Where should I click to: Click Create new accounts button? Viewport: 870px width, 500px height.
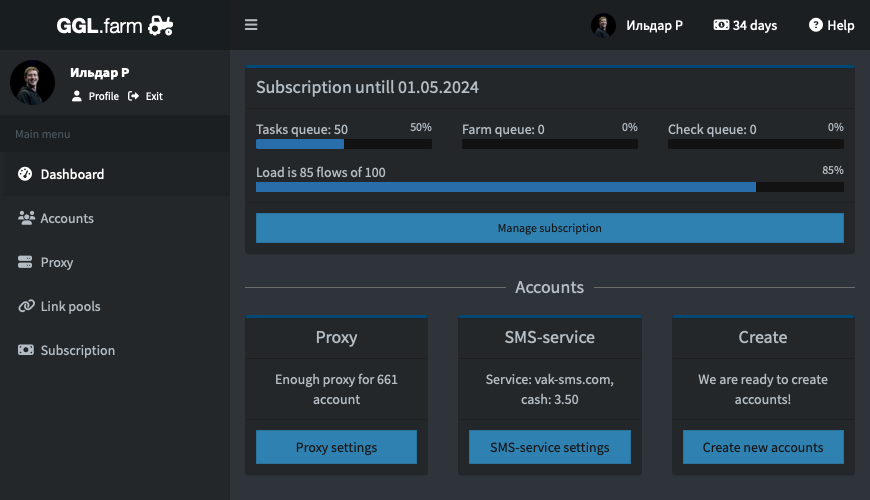(763, 447)
